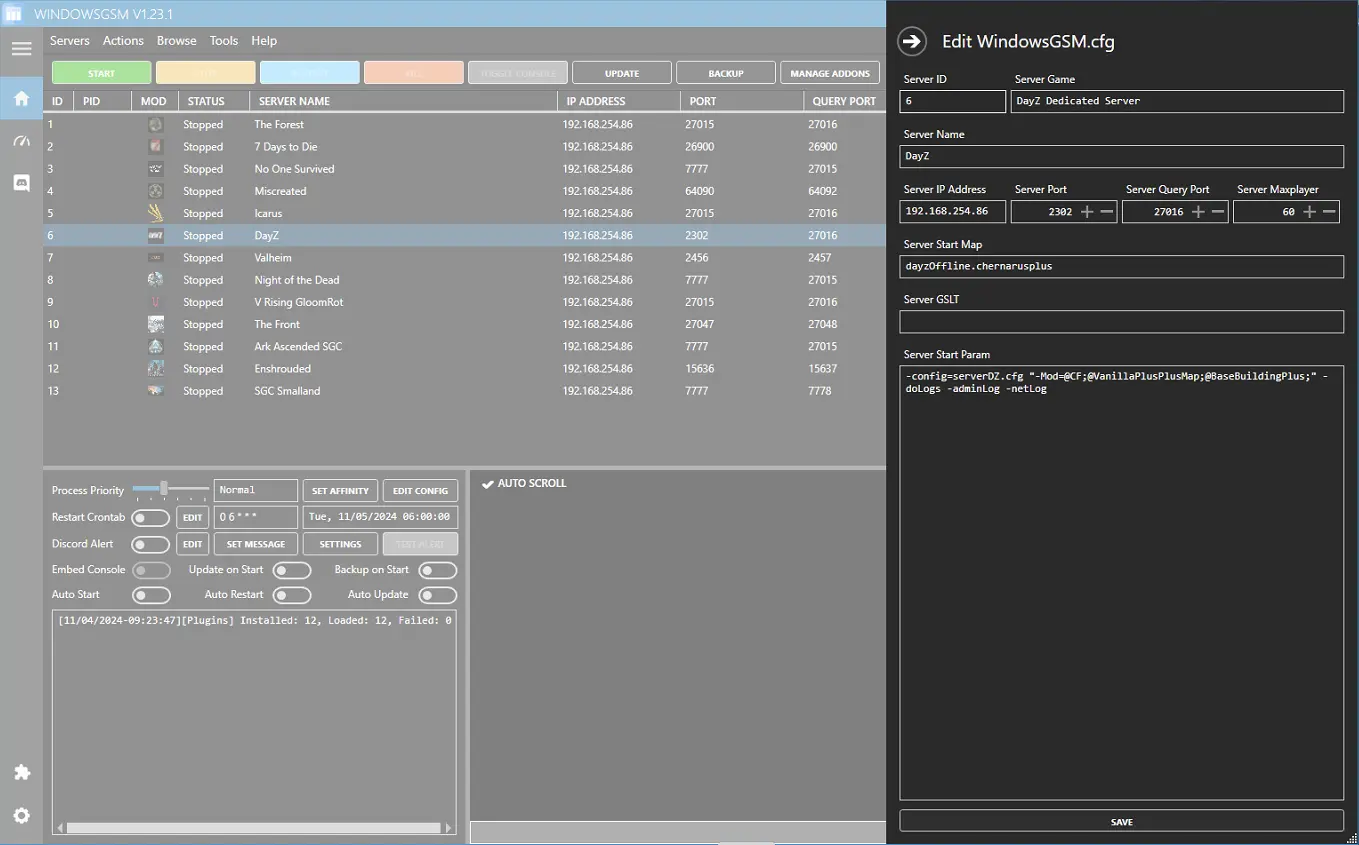Open the Browse menu
The height and width of the screenshot is (845, 1359).
pyautogui.click(x=176, y=41)
